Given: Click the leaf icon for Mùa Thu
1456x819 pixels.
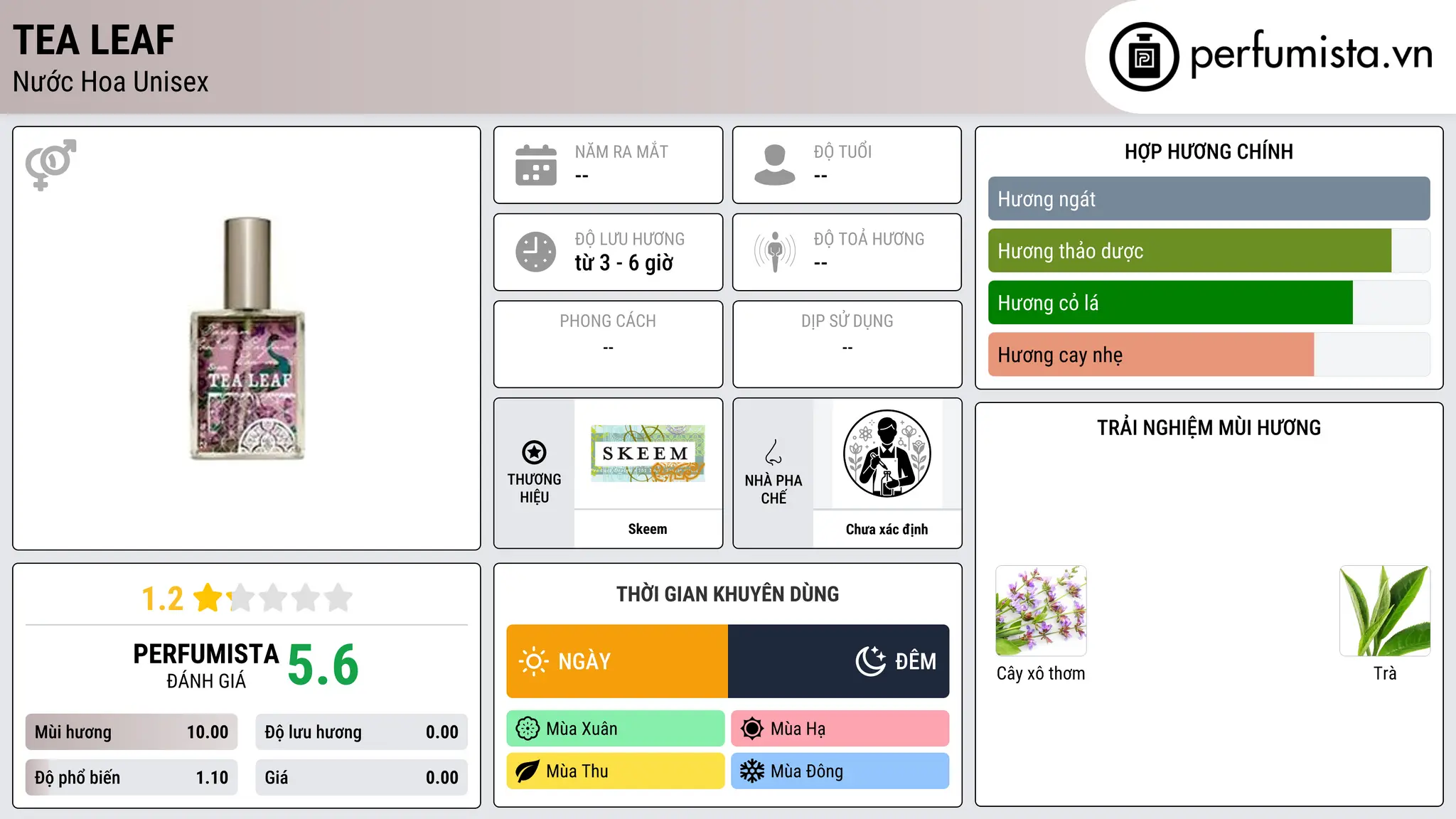Looking at the screenshot, I should click(528, 771).
